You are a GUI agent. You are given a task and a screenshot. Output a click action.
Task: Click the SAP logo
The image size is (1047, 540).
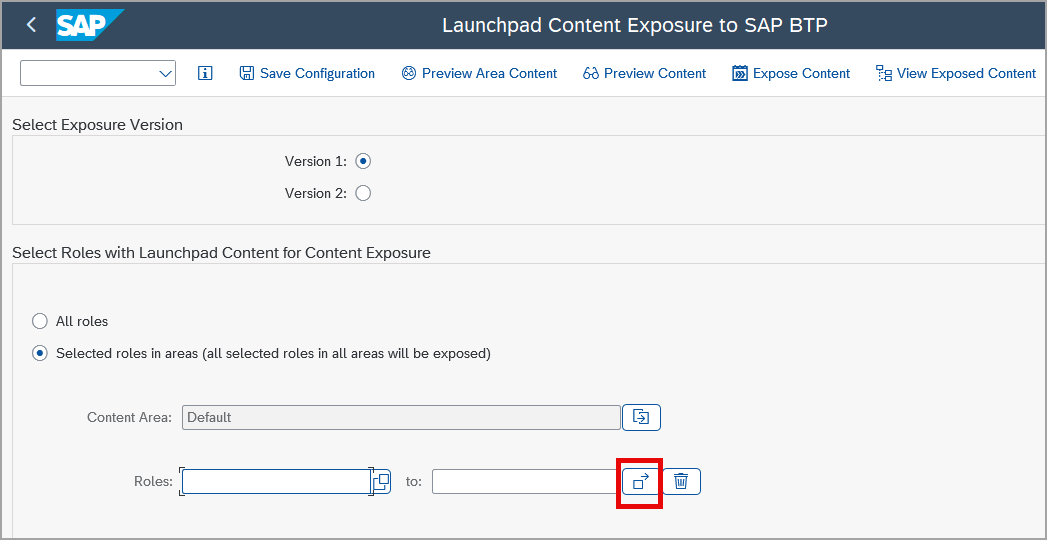coord(89,25)
